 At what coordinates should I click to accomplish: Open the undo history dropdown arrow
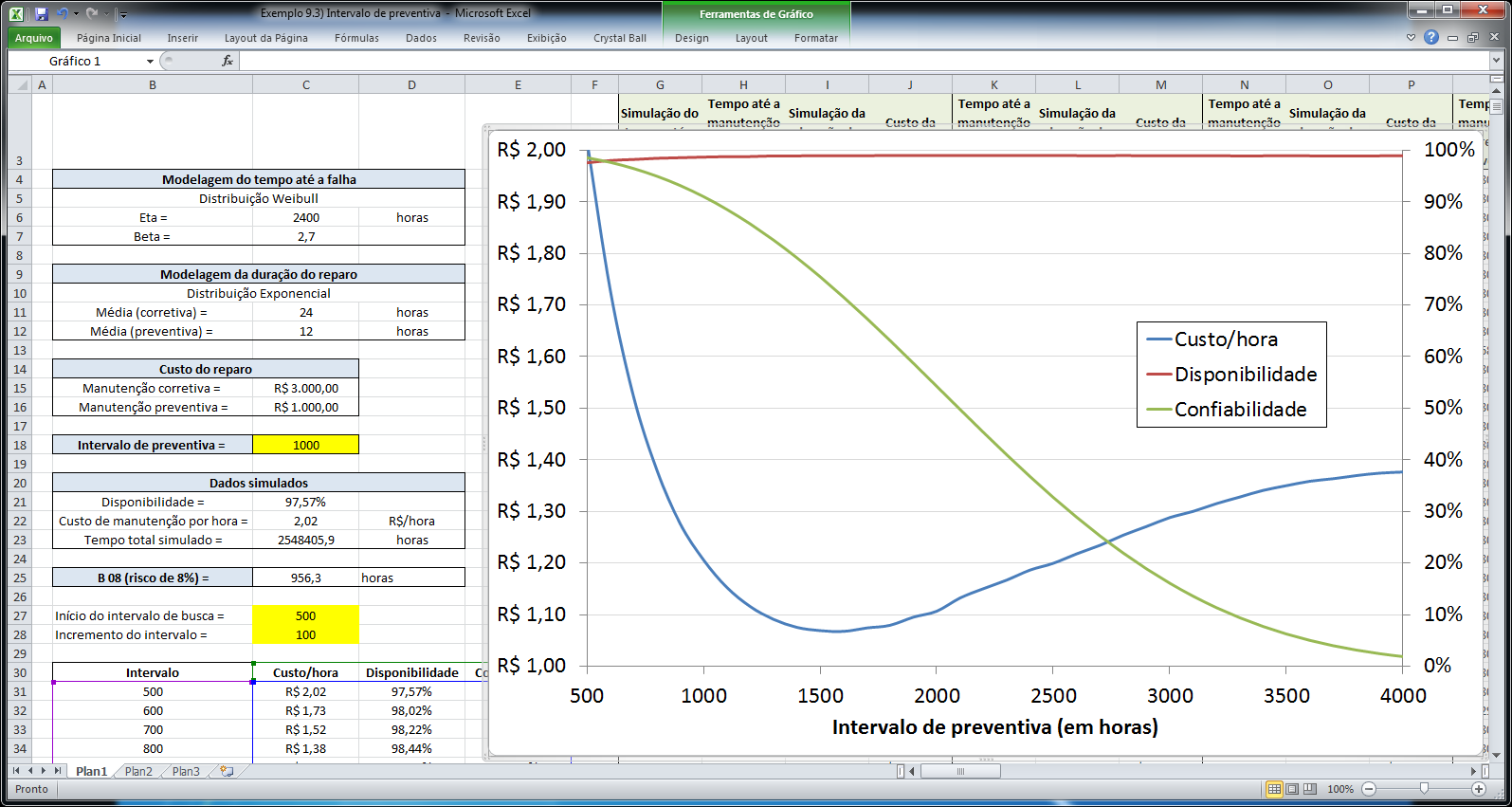[x=76, y=14]
